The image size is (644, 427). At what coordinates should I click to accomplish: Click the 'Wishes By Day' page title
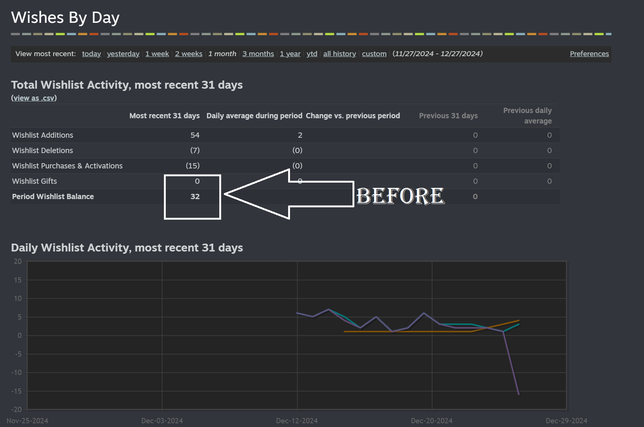pyautogui.click(x=65, y=18)
